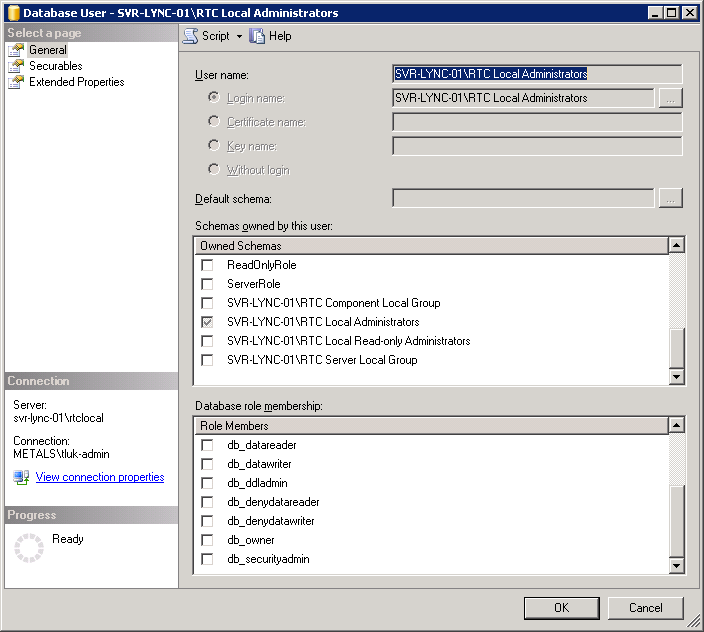Click the Ready progress spinner
The image size is (704, 632).
coord(29,548)
